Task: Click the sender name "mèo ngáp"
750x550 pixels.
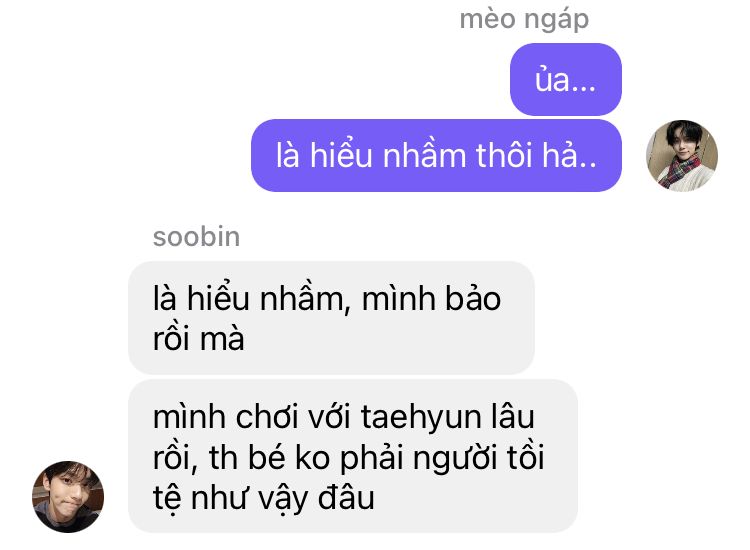Action: (524, 20)
